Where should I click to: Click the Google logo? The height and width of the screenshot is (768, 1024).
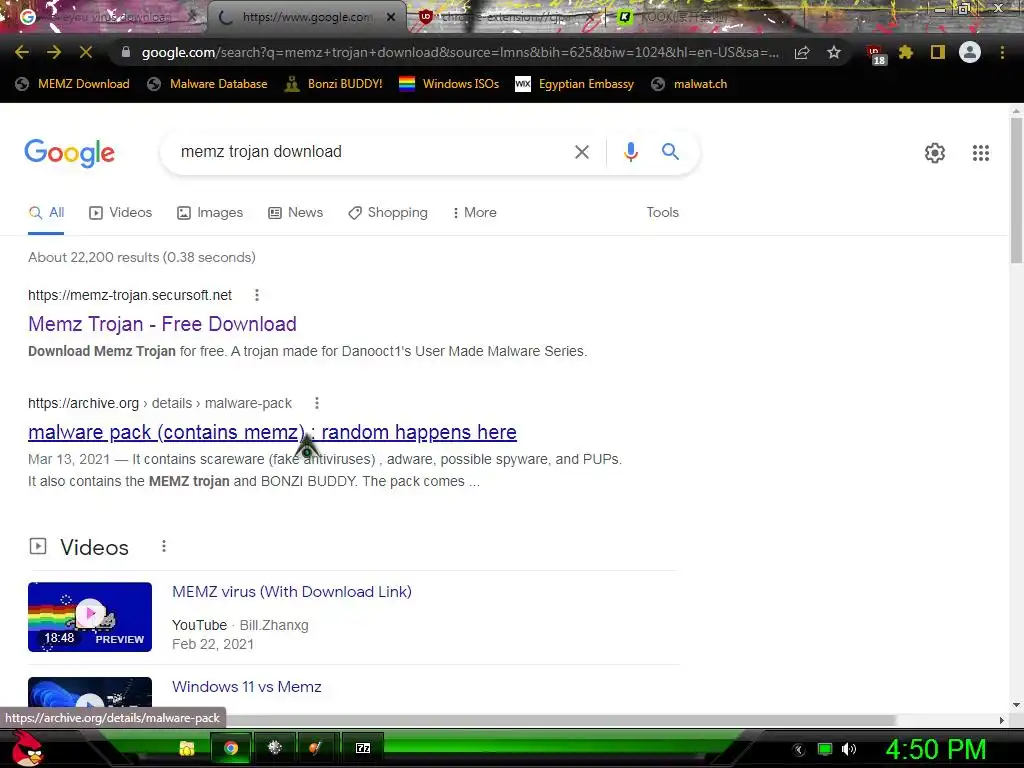(x=69, y=153)
